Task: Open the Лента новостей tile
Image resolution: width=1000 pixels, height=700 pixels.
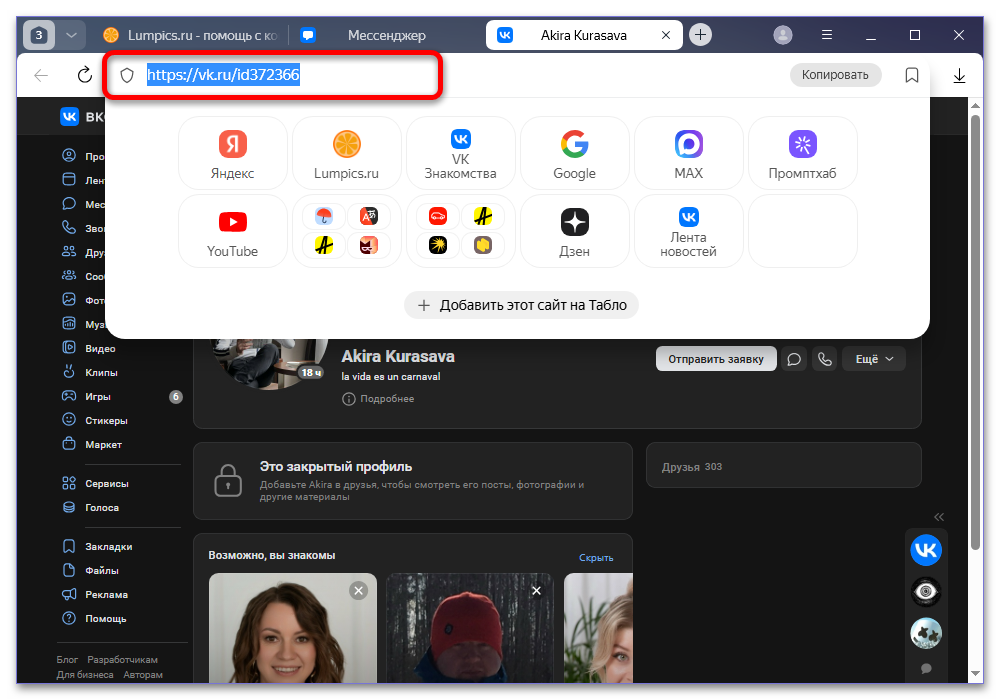Action: (689, 231)
